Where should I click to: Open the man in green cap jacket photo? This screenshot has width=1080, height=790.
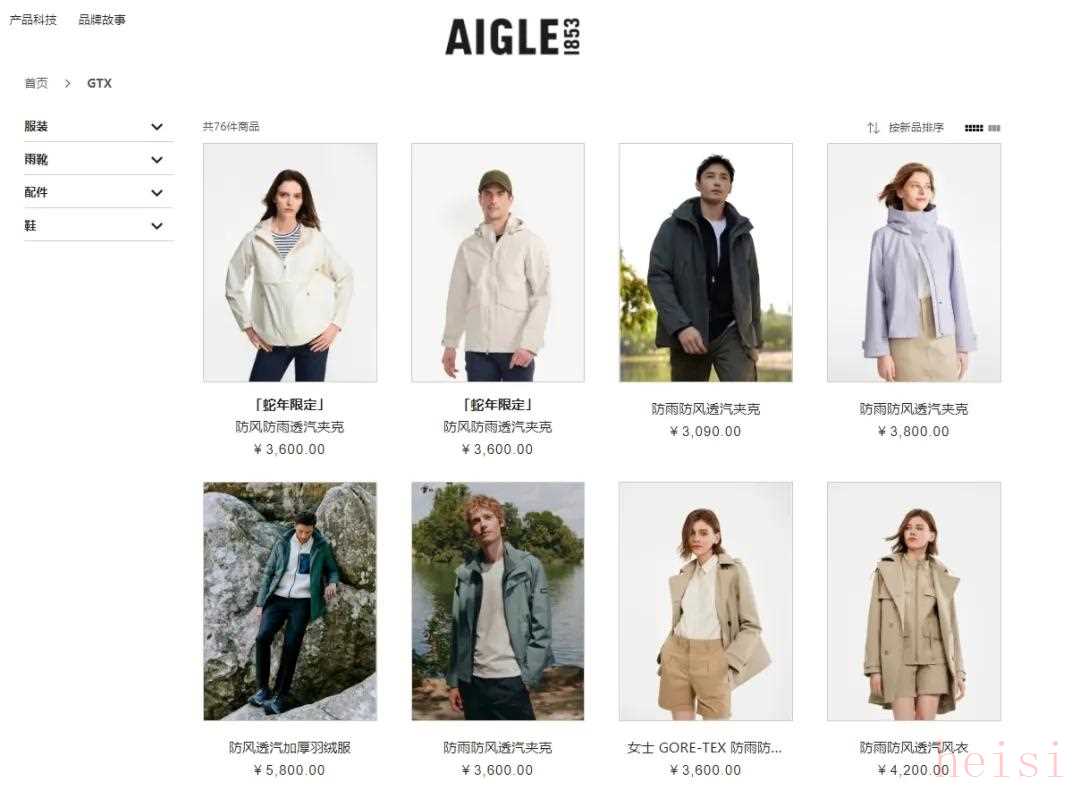(498, 262)
